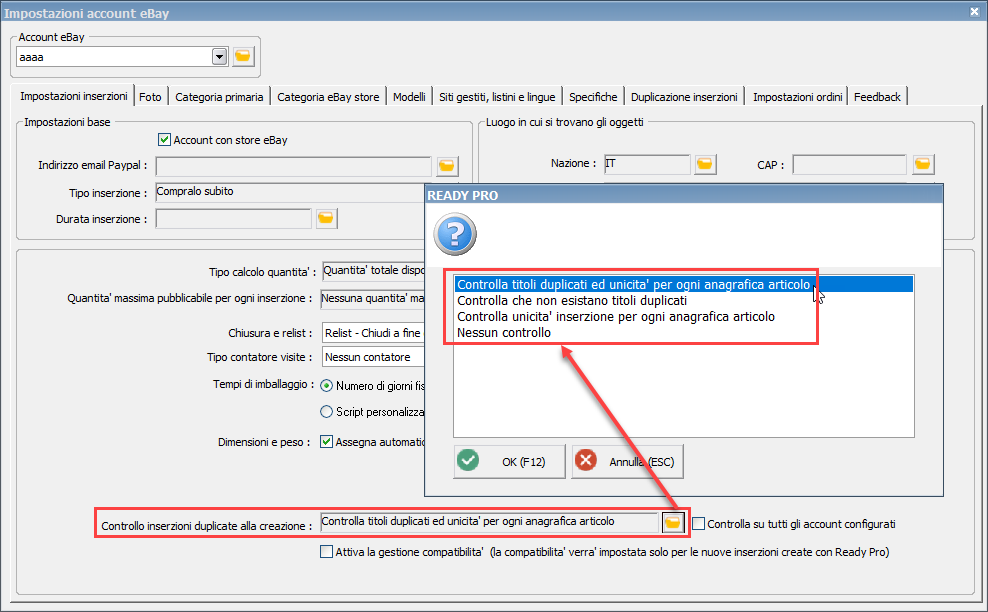This screenshot has width=988, height=612.
Task: Select 'Controlla titoli duplicati ed unicita'' list option
Action: pos(684,284)
